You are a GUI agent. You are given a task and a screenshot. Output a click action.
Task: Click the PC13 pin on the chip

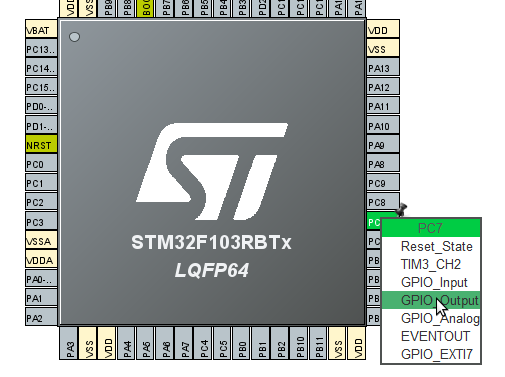pyautogui.click(x=41, y=48)
